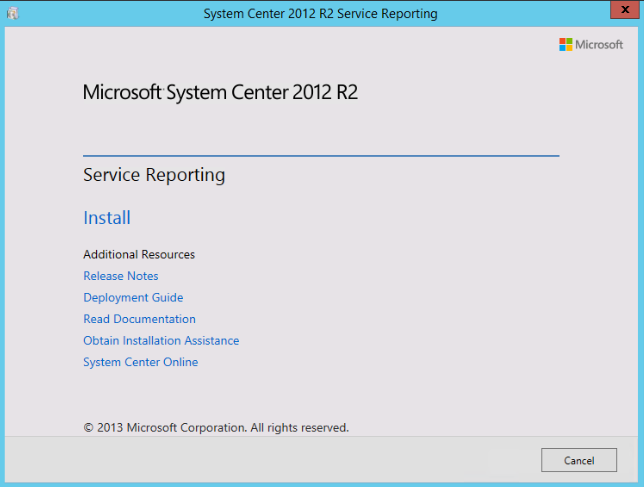
Task: Click the blue divider line above Service Reporting
Action: 320,156
